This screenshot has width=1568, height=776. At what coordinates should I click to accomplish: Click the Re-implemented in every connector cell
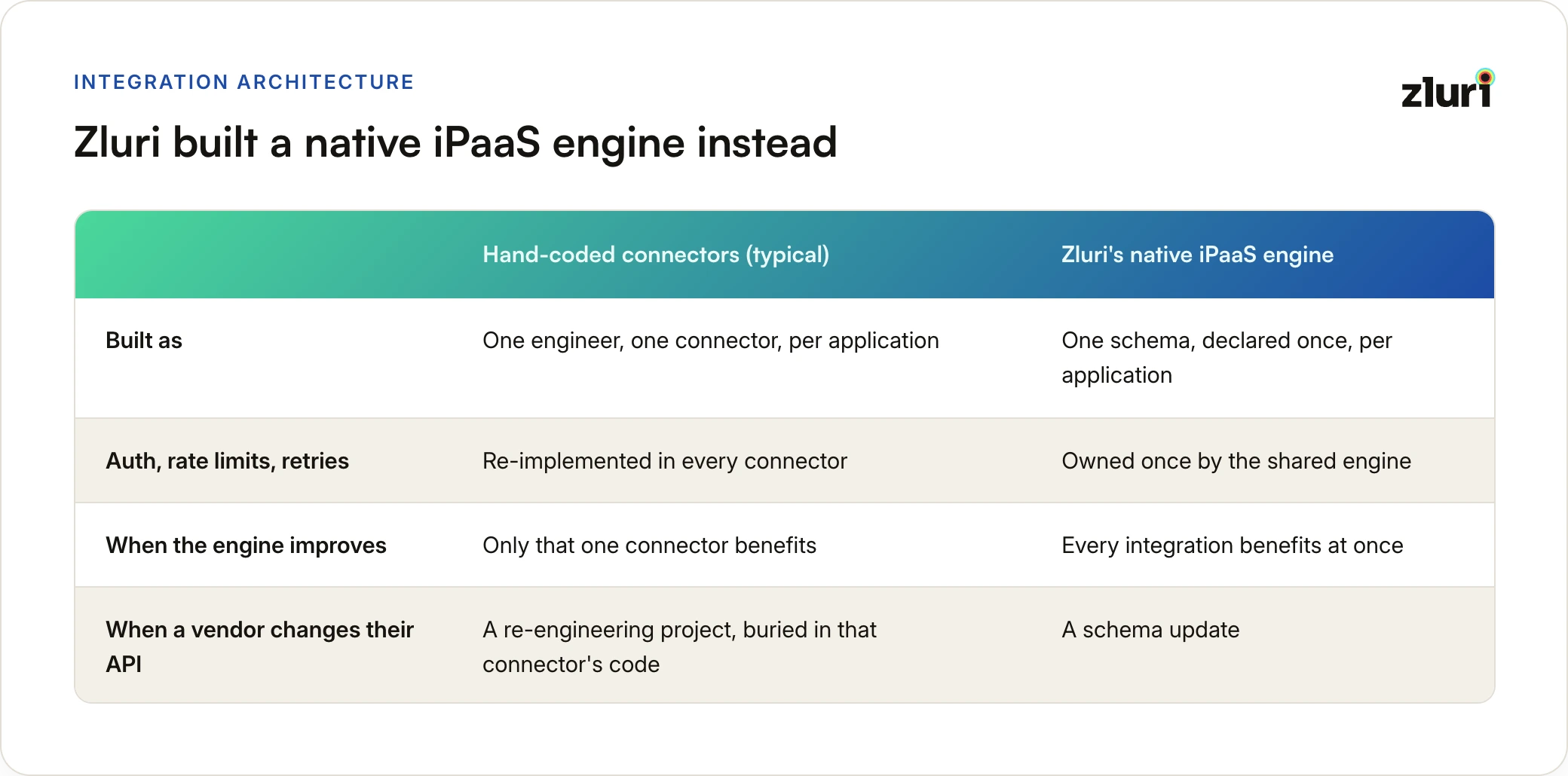(665, 461)
